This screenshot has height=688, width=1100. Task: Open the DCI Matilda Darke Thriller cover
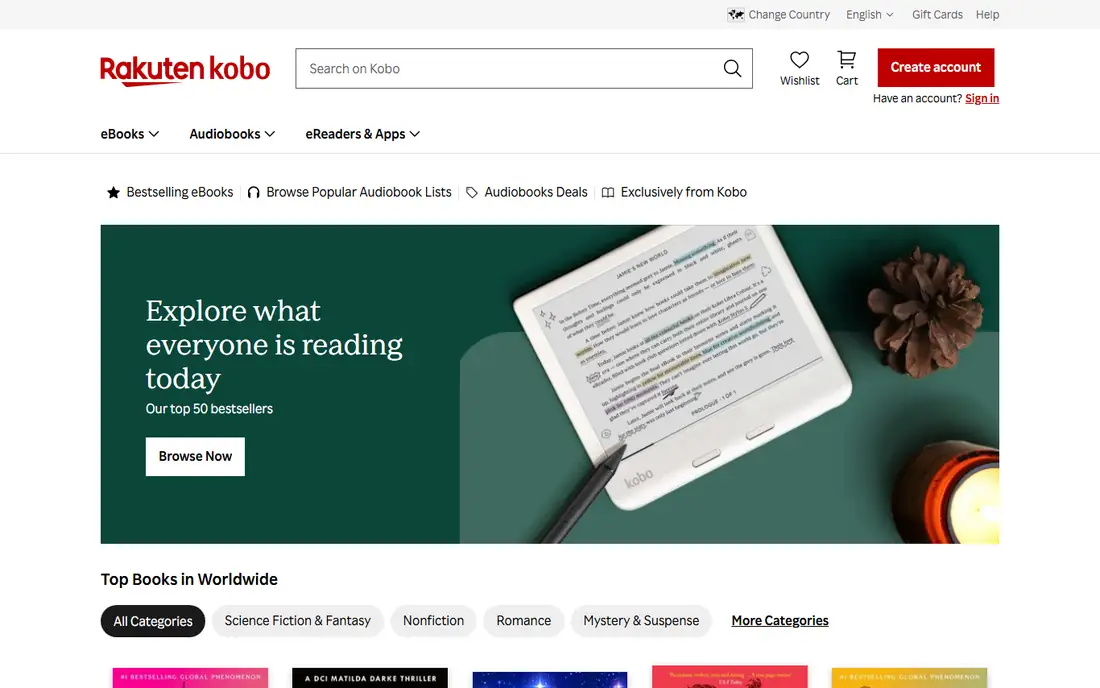(x=370, y=677)
